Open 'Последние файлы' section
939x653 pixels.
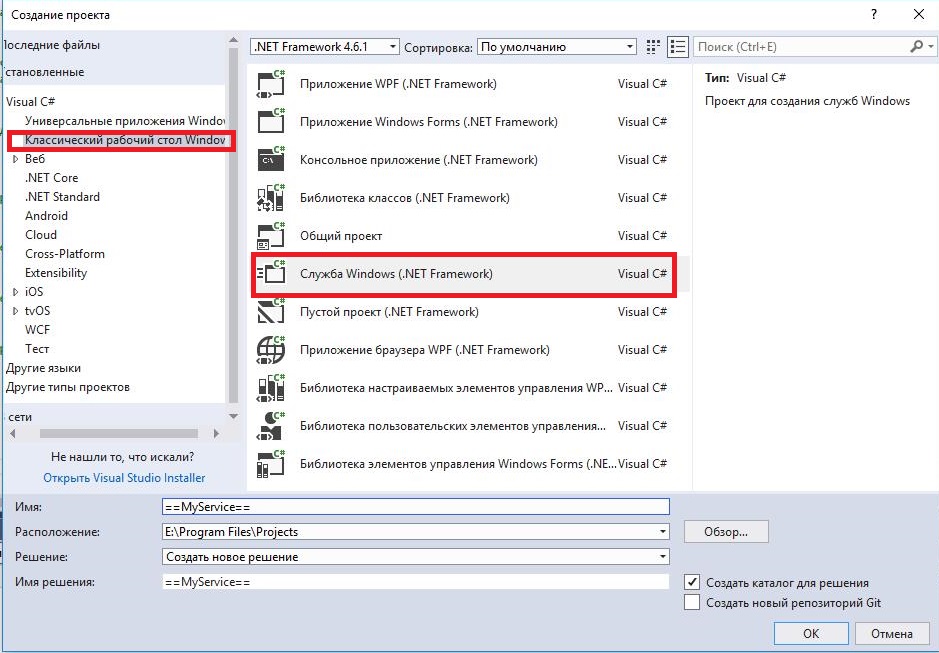52,45
